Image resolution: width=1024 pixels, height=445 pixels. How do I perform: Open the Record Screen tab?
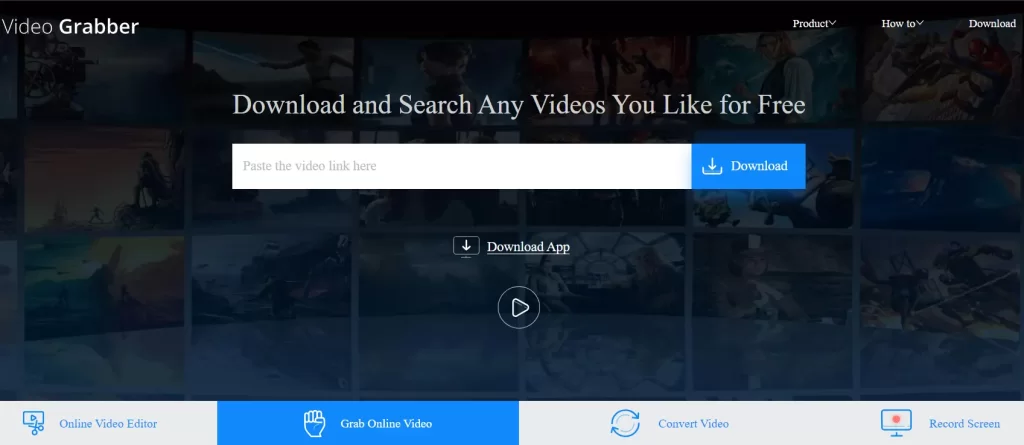(940, 423)
